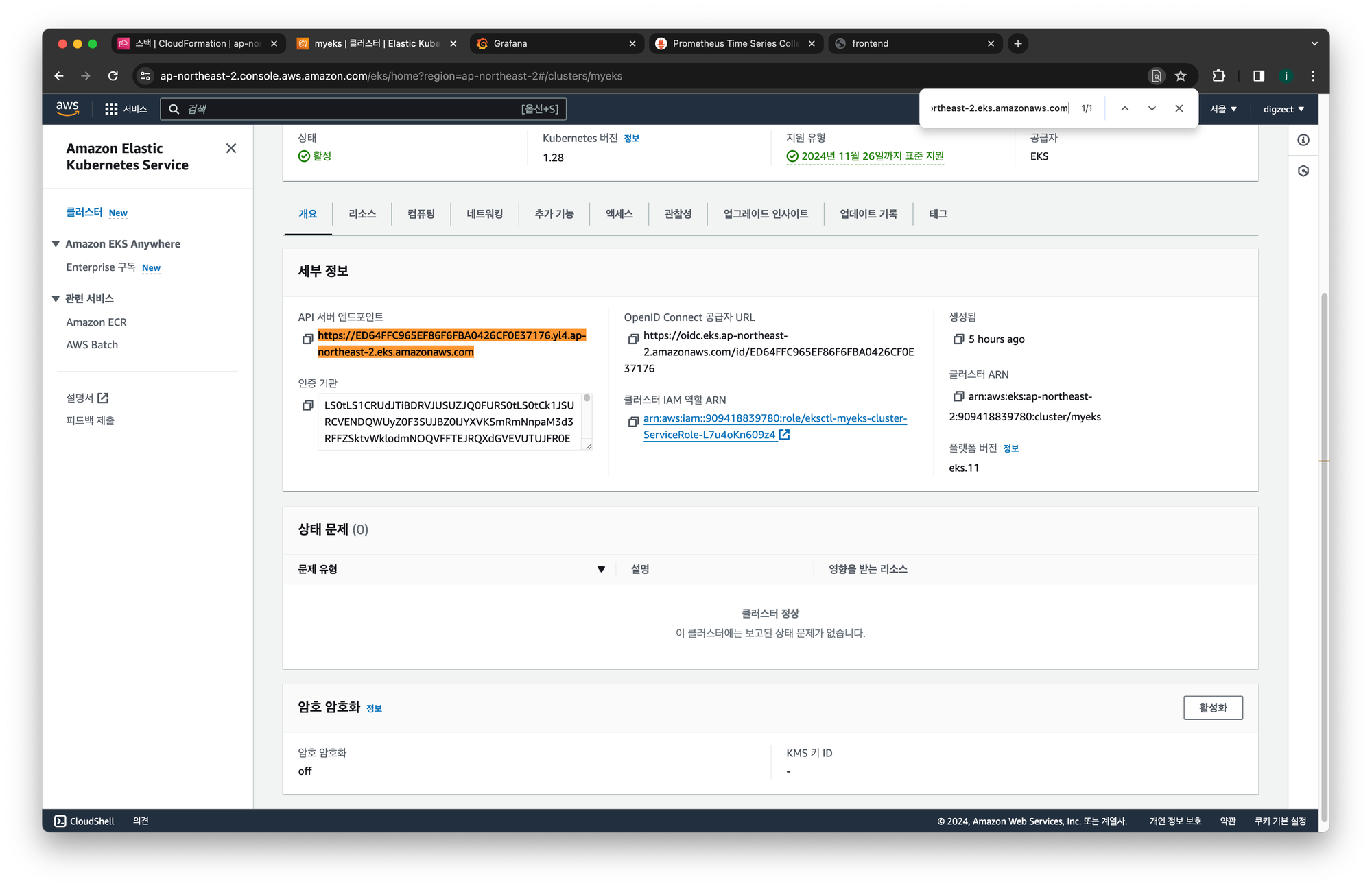Open external link icon next to 설명서

tap(103, 398)
